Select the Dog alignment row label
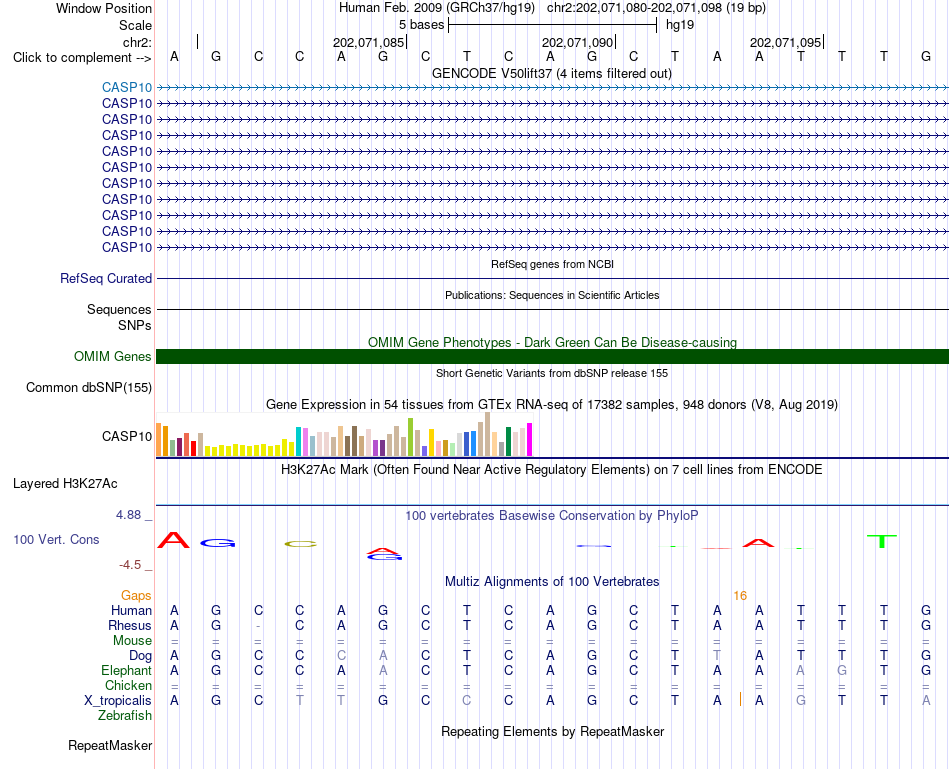The image size is (950, 769). point(141,656)
